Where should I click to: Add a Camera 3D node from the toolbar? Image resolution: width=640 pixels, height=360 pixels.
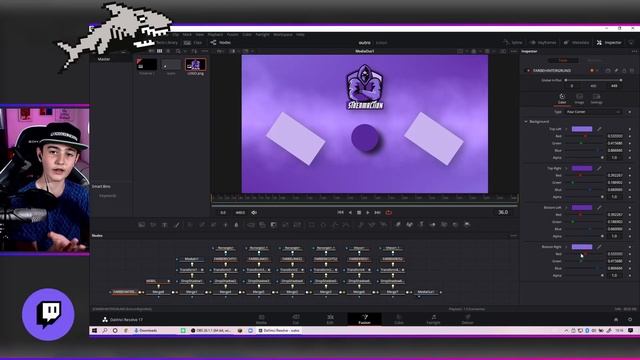pyautogui.click(x=444, y=224)
